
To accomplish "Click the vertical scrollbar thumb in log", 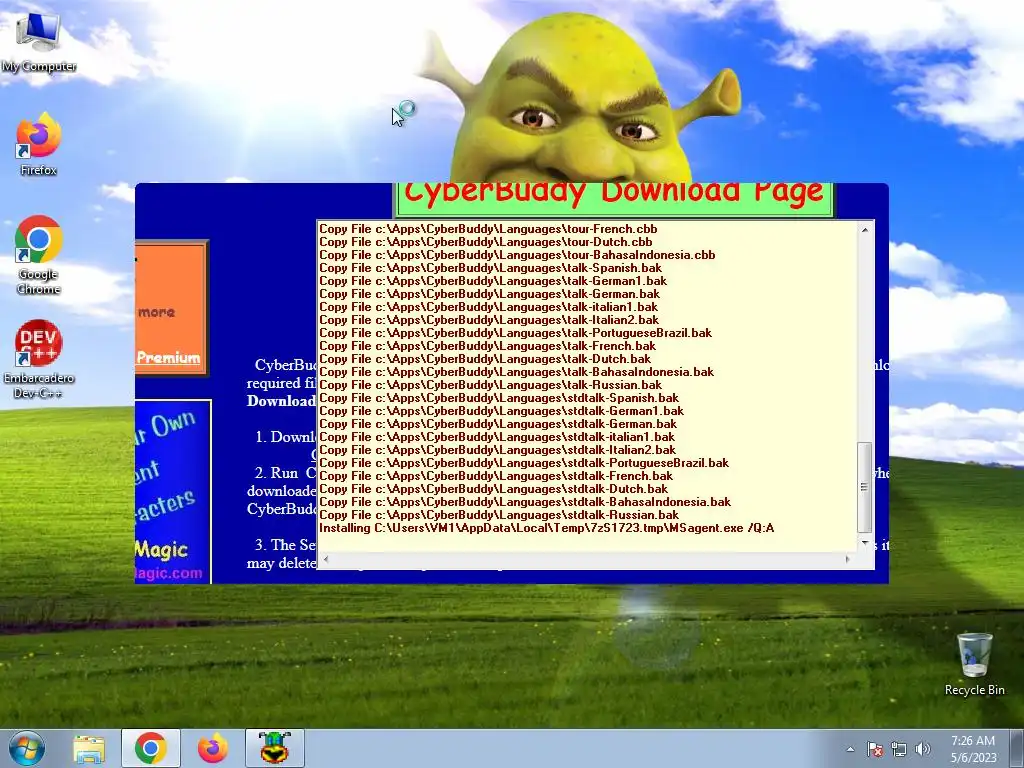I will click(x=865, y=487).
